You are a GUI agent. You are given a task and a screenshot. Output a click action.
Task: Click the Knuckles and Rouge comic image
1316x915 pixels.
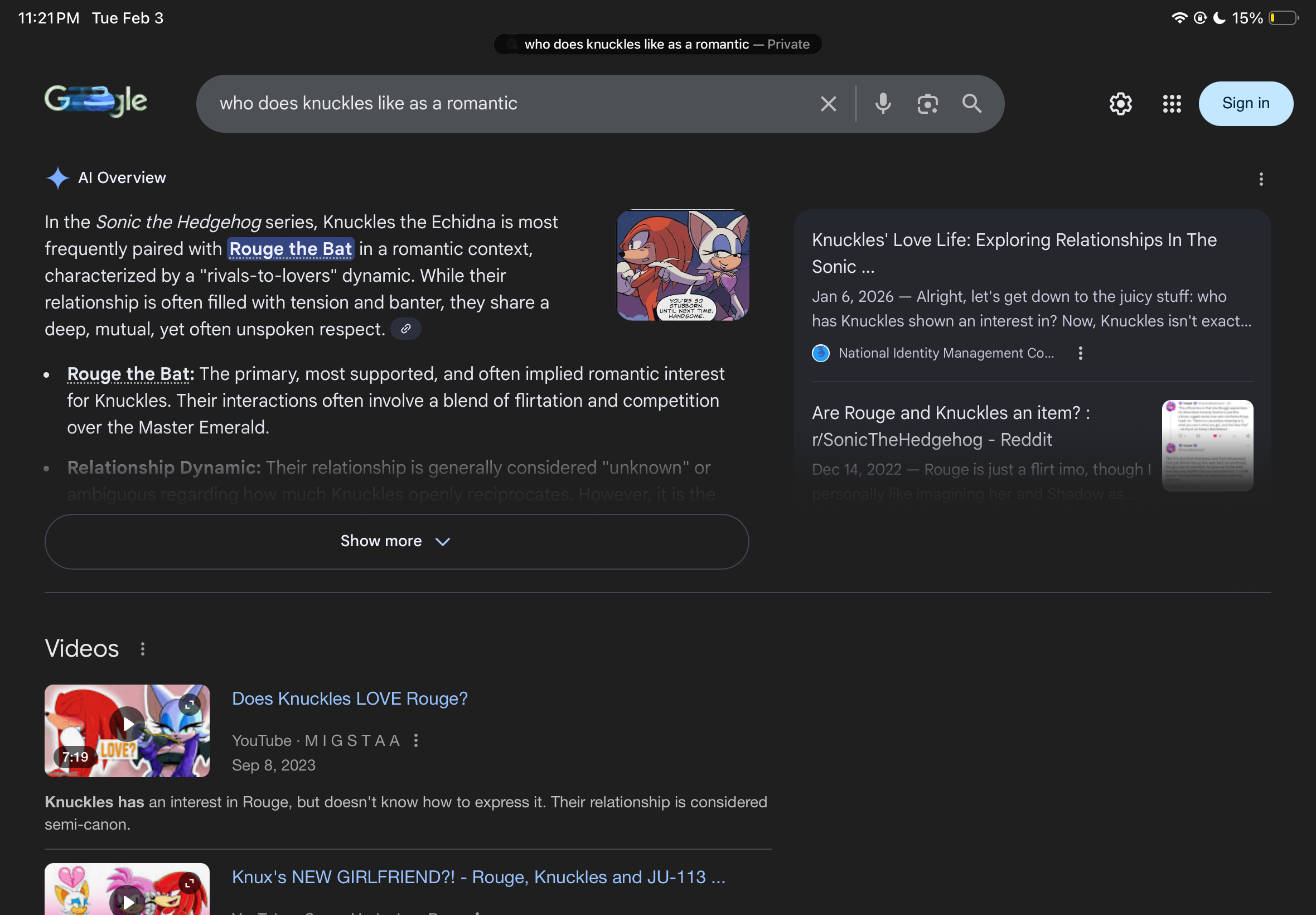pyautogui.click(x=683, y=265)
